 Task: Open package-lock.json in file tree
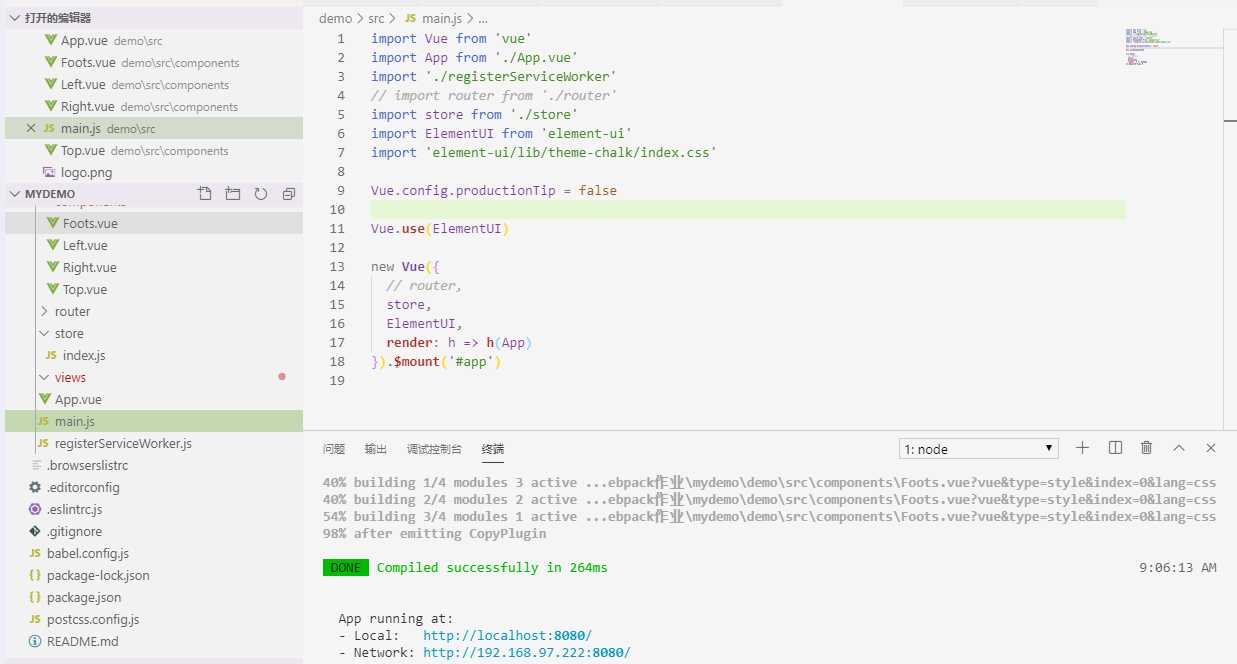point(153,575)
